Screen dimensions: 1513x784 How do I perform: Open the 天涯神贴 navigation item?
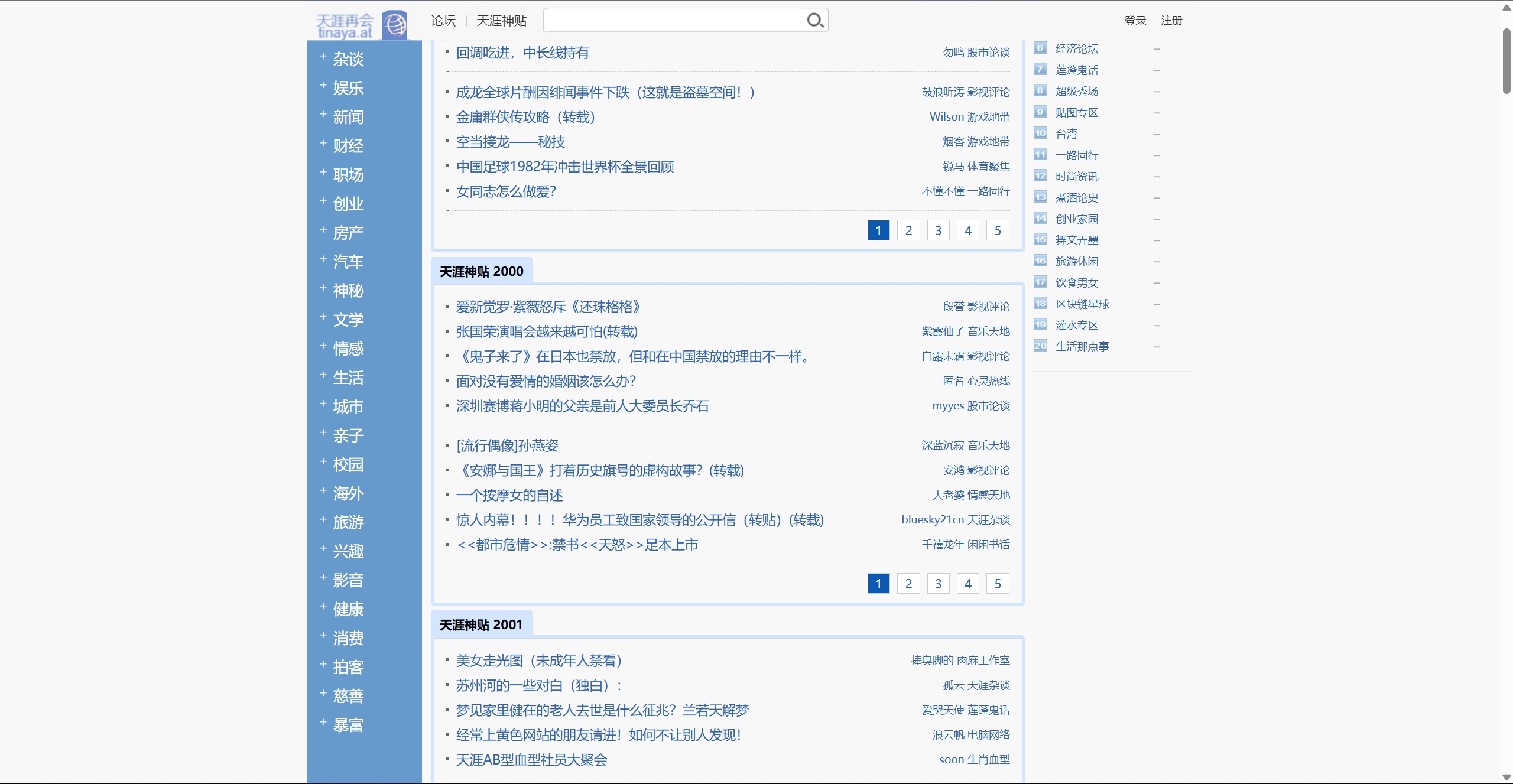[x=501, y=21]
